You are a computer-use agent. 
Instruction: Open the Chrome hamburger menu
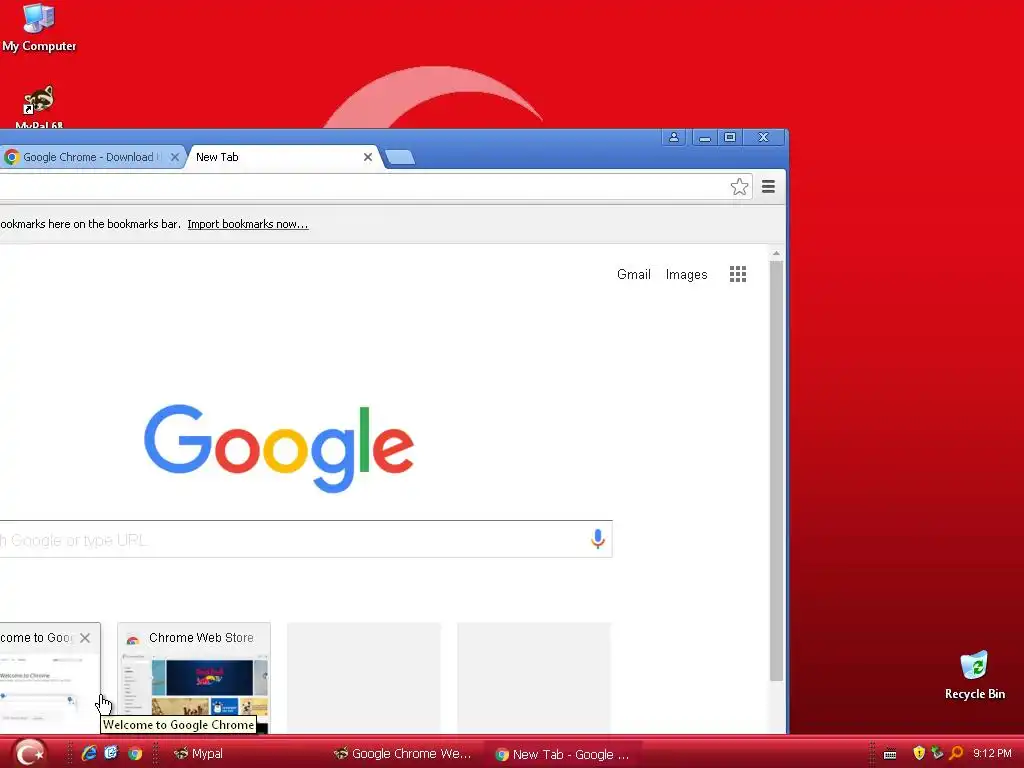(x=769, y=187)
